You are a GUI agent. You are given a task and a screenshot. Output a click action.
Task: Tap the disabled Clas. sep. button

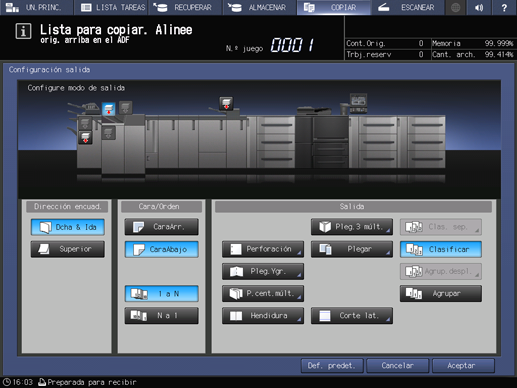coord(441,227)
